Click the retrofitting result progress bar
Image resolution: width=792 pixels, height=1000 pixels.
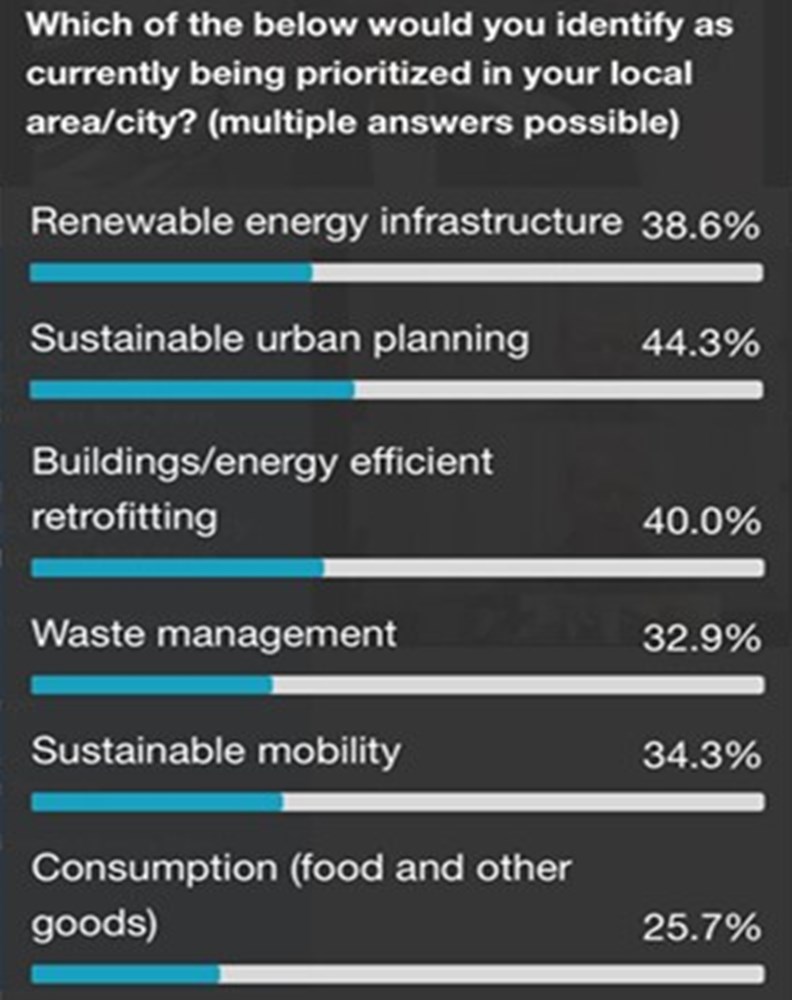[397, 568]
